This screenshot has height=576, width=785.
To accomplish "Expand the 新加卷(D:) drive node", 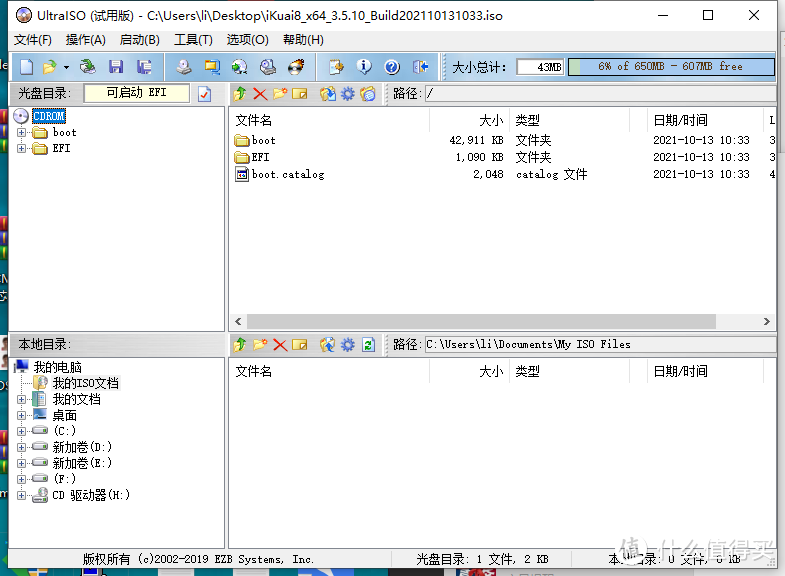I will coord(22,447).
